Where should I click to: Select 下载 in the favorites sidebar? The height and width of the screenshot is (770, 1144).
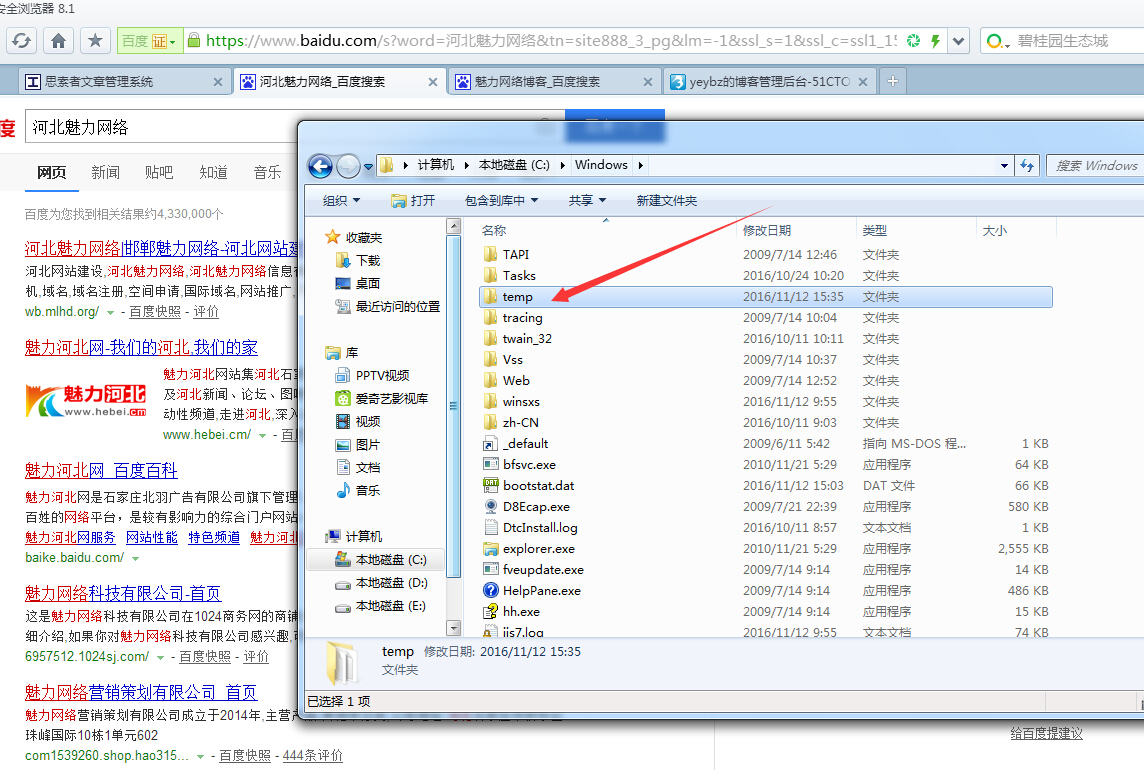point(358,261)
